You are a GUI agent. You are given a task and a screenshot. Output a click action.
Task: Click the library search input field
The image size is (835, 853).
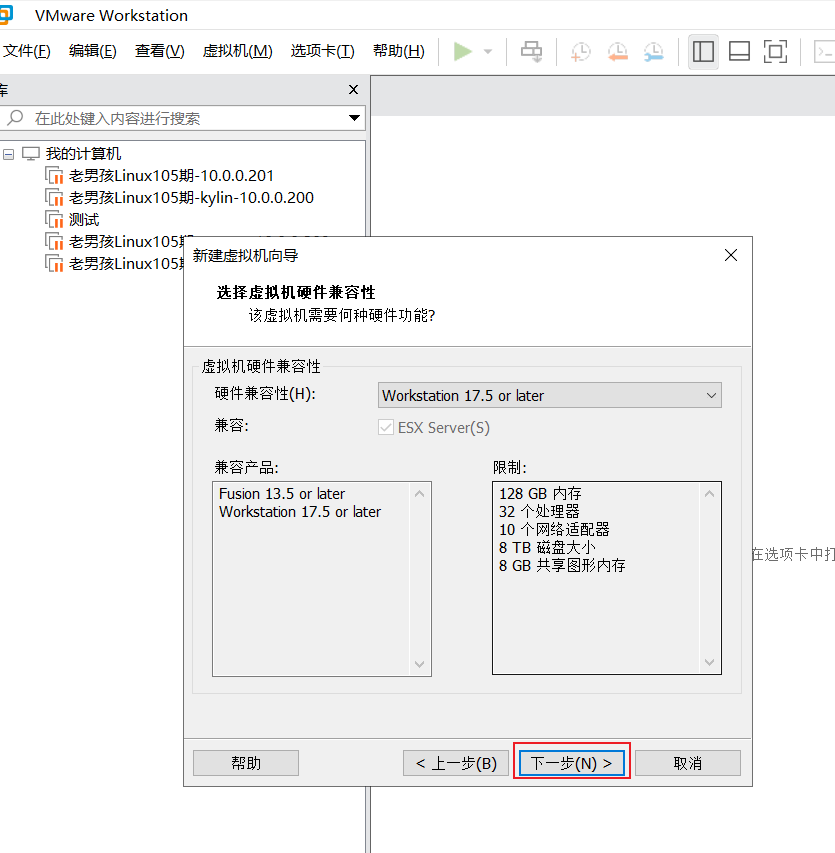(x=182, y=118)
